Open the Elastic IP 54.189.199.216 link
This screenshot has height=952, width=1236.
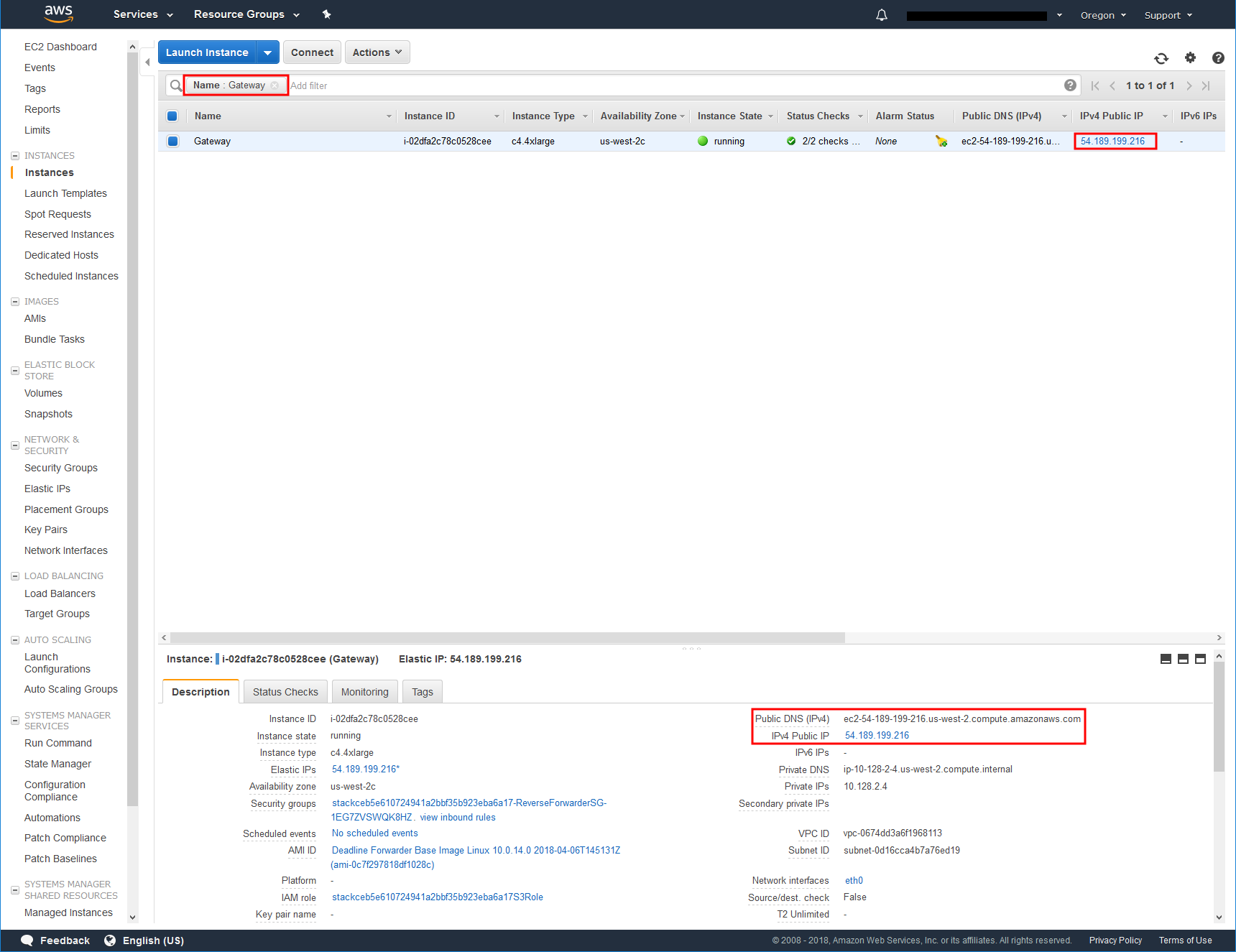click(364, 770)
